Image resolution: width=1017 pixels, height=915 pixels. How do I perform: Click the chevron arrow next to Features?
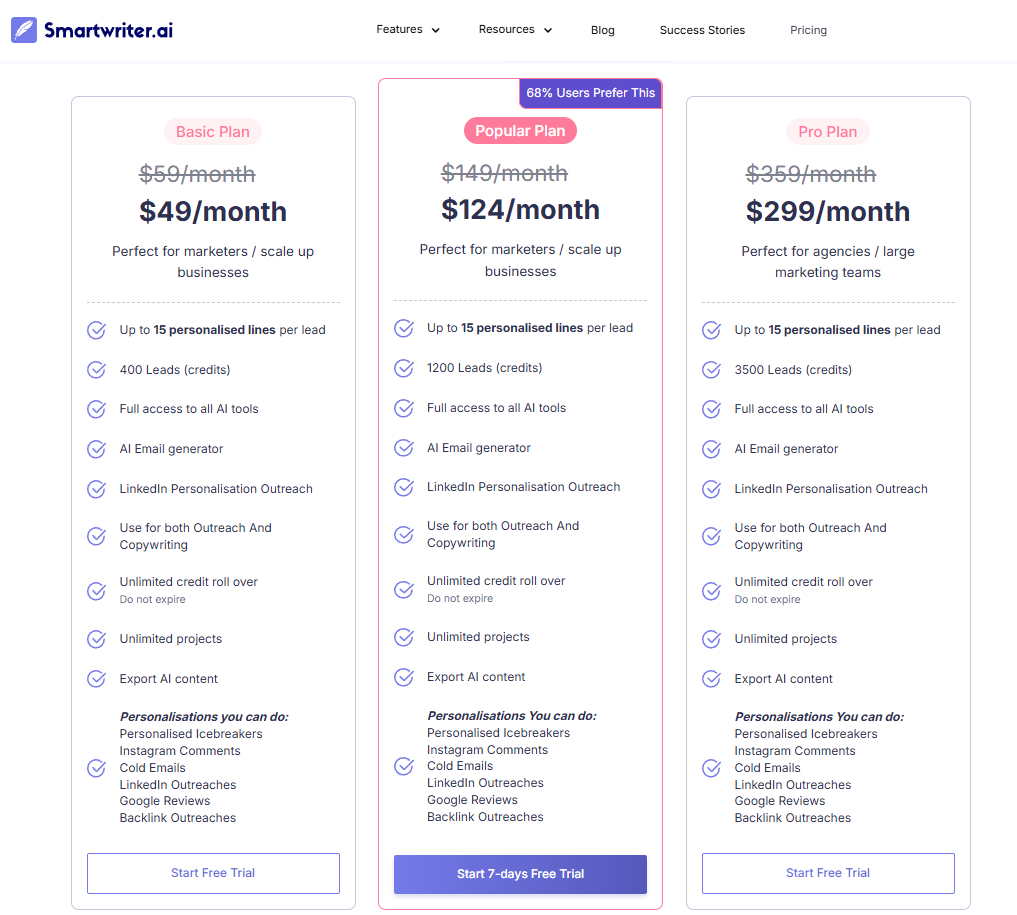436,30
